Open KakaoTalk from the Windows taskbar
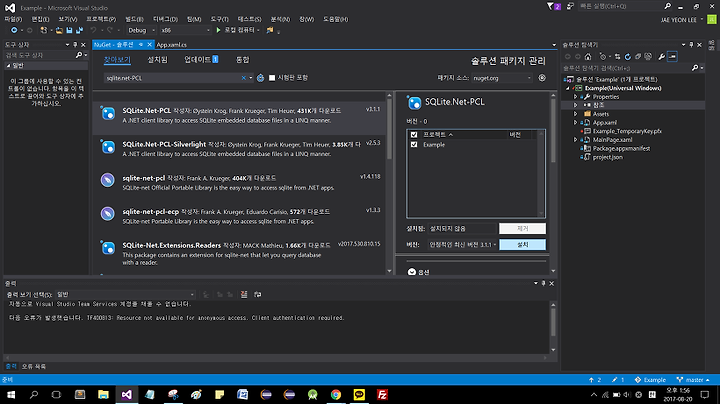The image size is (720, 404). tap(359, 394)
